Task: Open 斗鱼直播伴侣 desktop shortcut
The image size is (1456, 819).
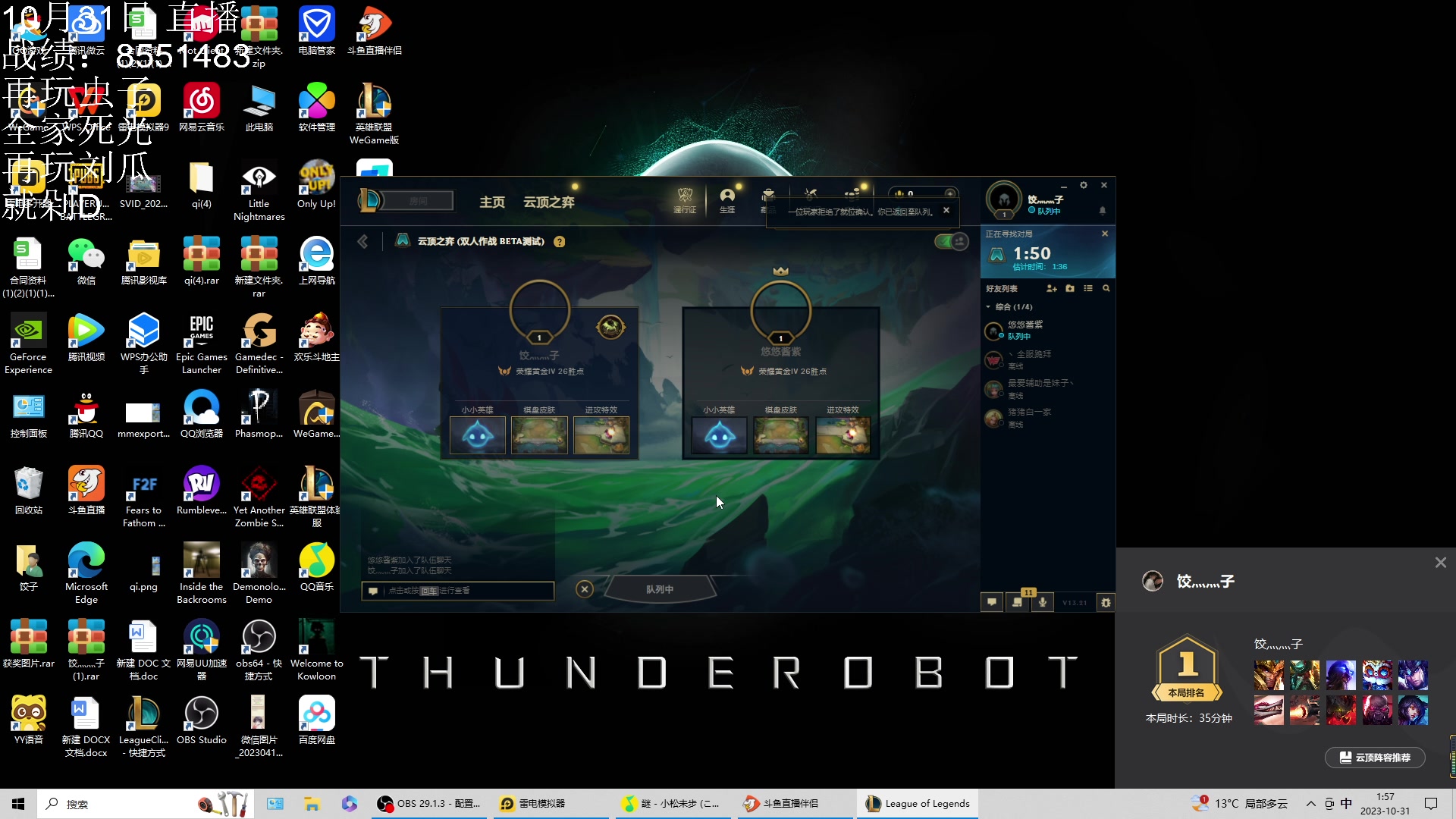Action: (375, 31)
